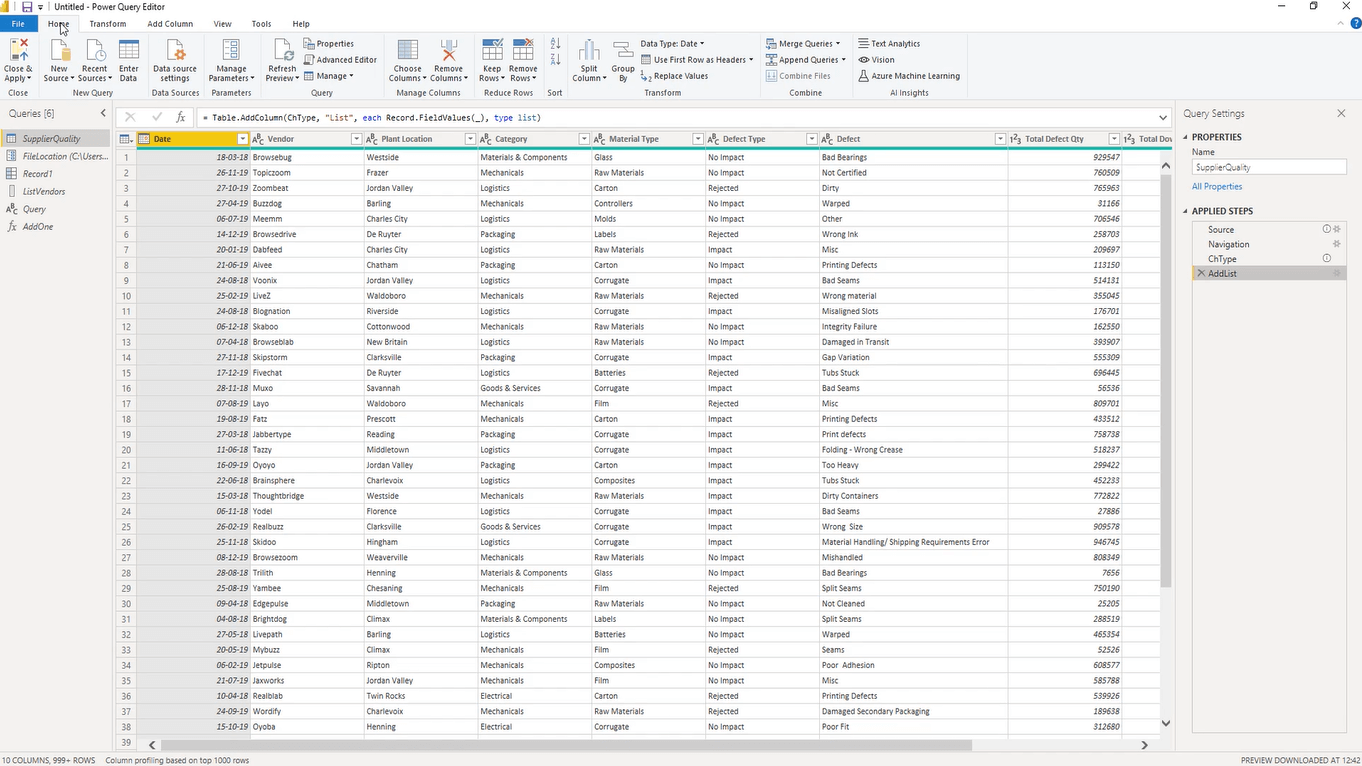Click Replace Values button
The width and height of the screenshot is (1362, 766).
675,76
